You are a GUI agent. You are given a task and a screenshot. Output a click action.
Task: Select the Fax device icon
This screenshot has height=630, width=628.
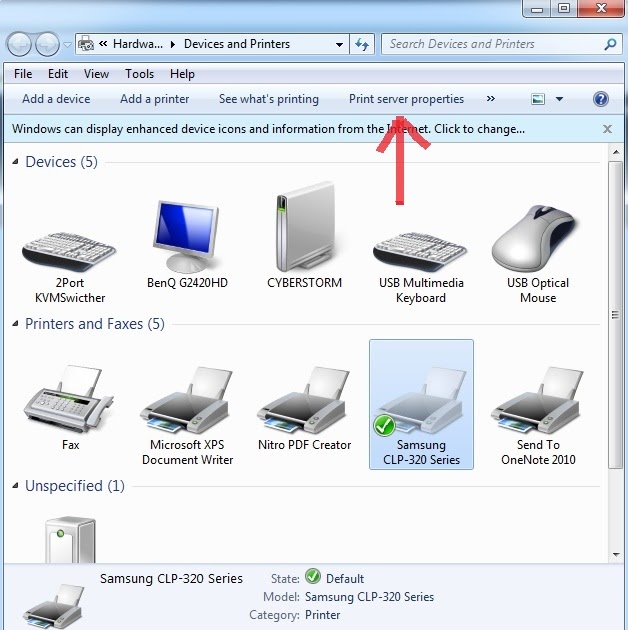69,399
